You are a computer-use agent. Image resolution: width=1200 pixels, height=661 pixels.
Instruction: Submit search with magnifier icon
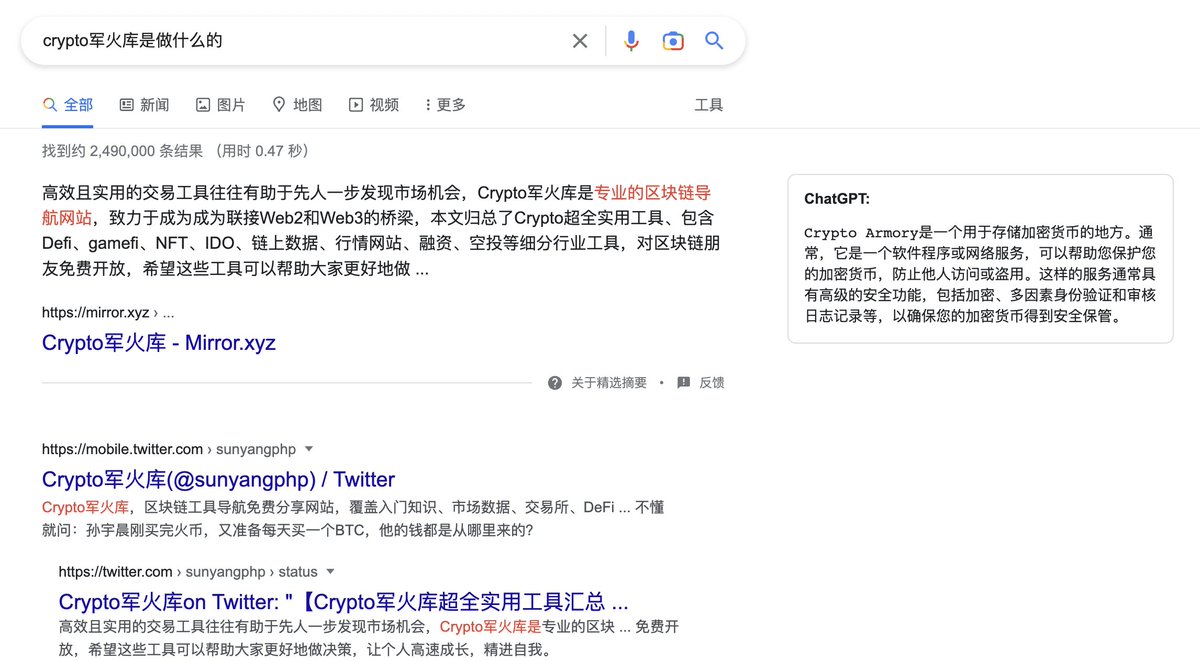click(714, 41)
